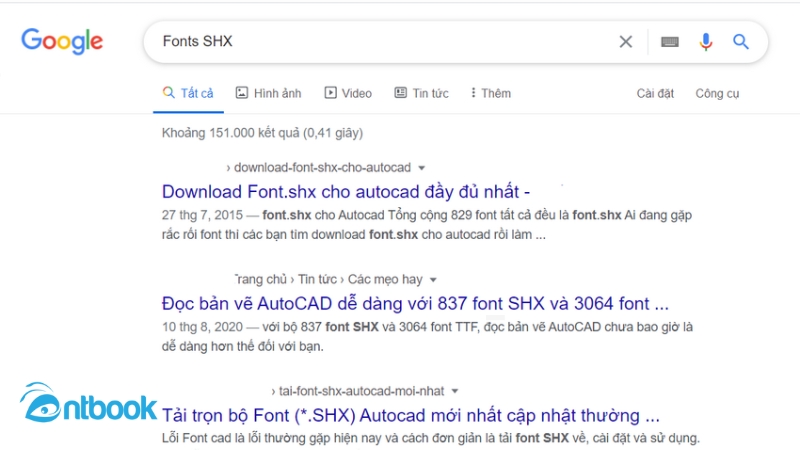This screenshot has height=450, width=800.
Task: Open the Tin tức tab
Action: point(421,93)
